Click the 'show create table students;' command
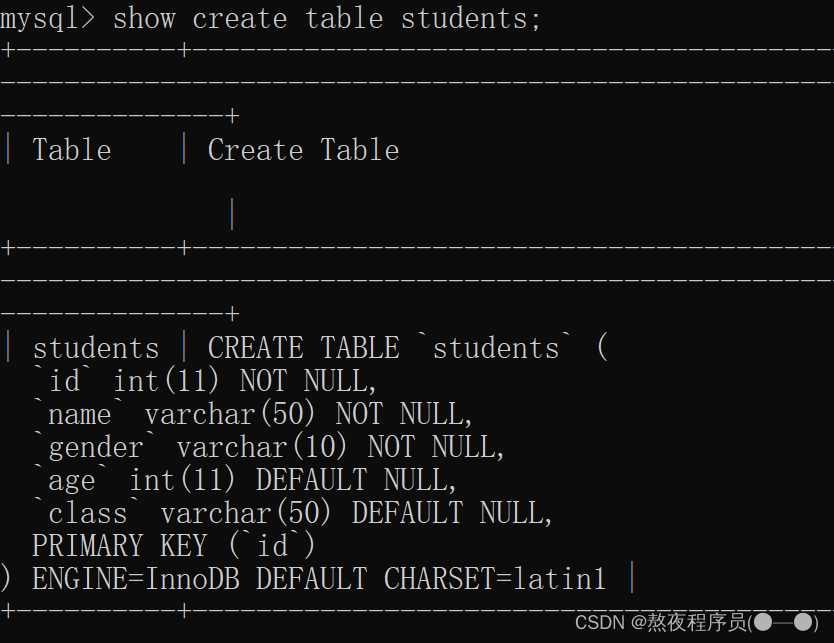 [x=327, y=19]
